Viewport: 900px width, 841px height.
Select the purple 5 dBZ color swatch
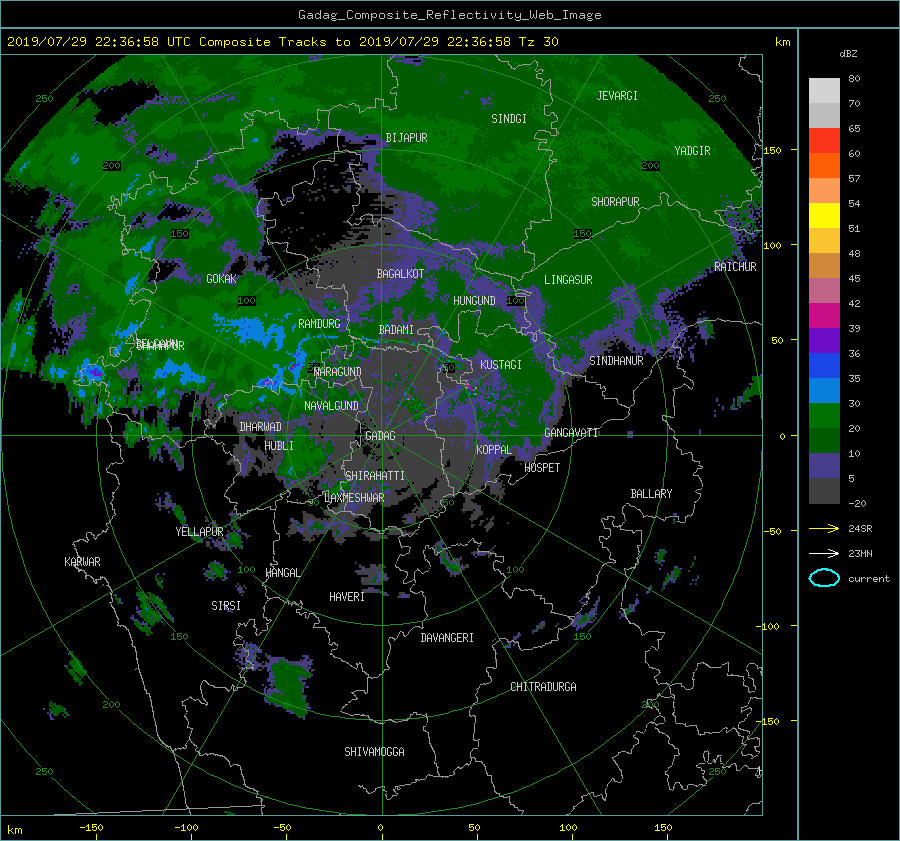click(x=824, y=466)
